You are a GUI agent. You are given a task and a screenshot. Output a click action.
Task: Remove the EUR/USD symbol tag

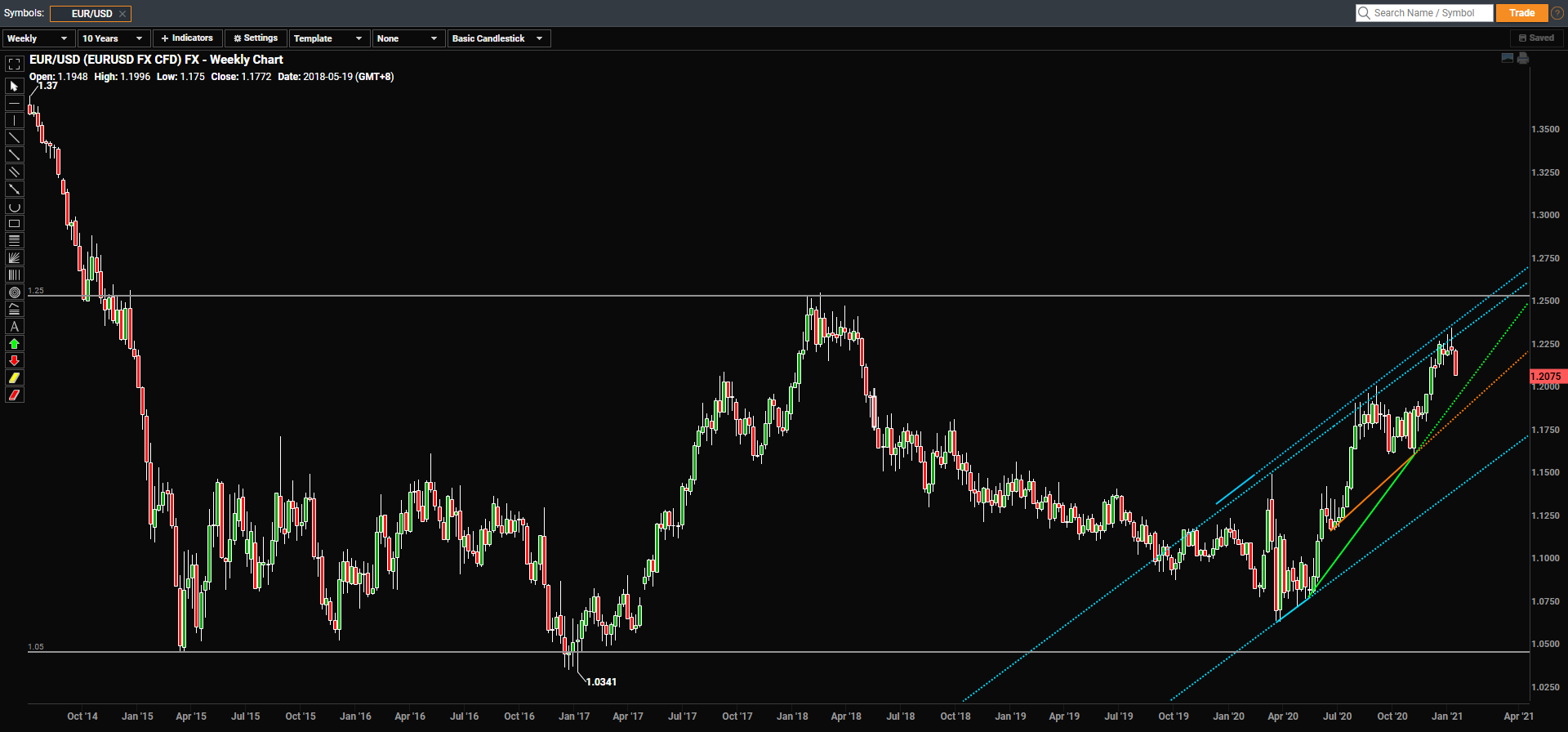pos(122,14)
